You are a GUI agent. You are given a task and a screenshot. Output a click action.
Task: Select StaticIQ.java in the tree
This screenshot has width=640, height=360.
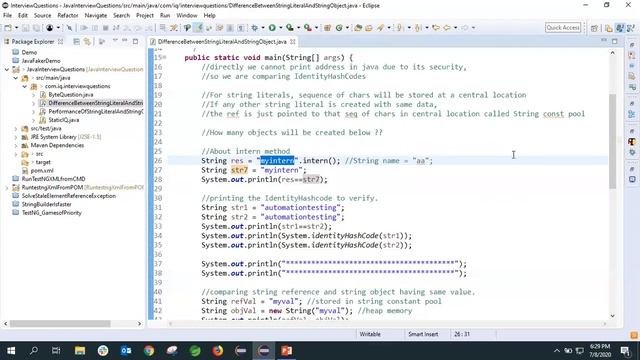[x=64, y=120]
